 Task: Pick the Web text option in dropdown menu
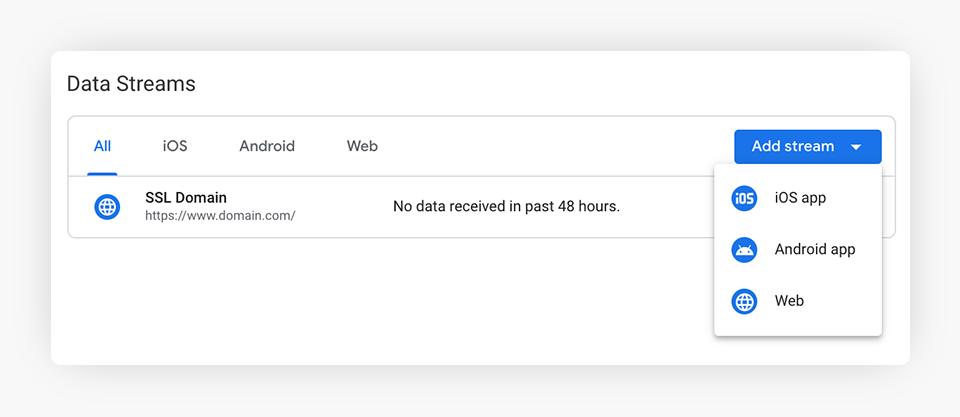(x=789, y=301)
